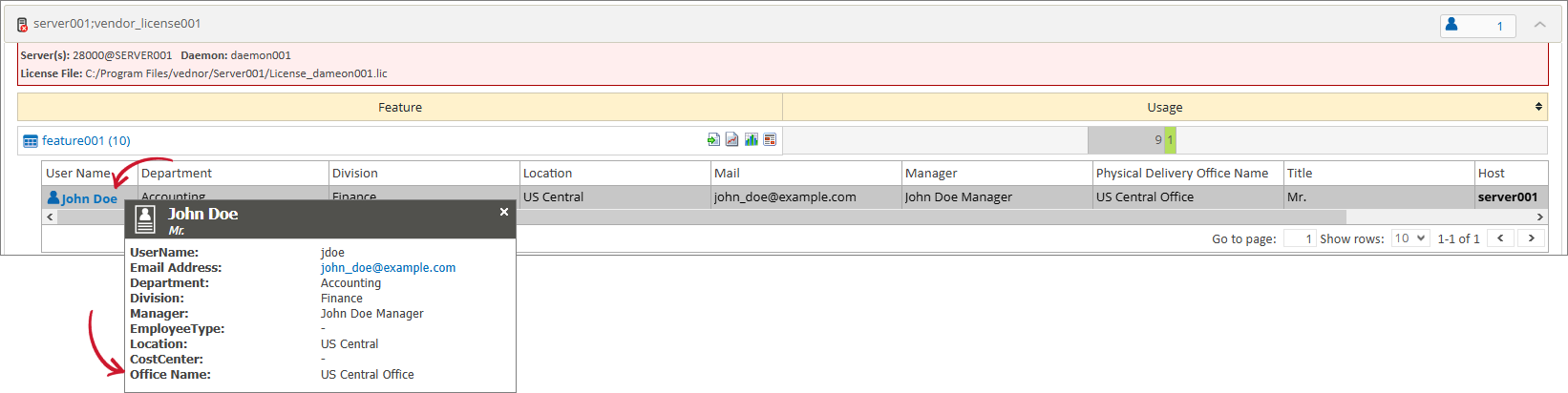Click the Department column header
The height and width of the screenshot is (393, 1568).
pos(233,174)
